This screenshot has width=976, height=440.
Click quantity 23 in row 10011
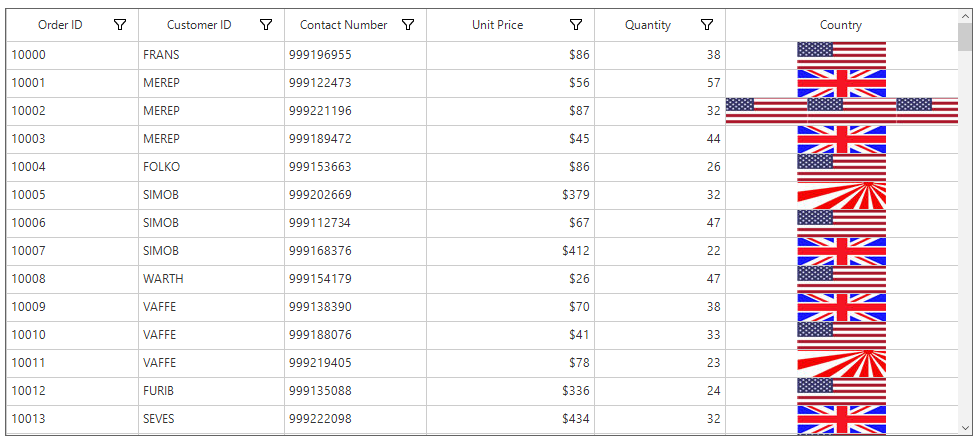[x=660, y=363]
